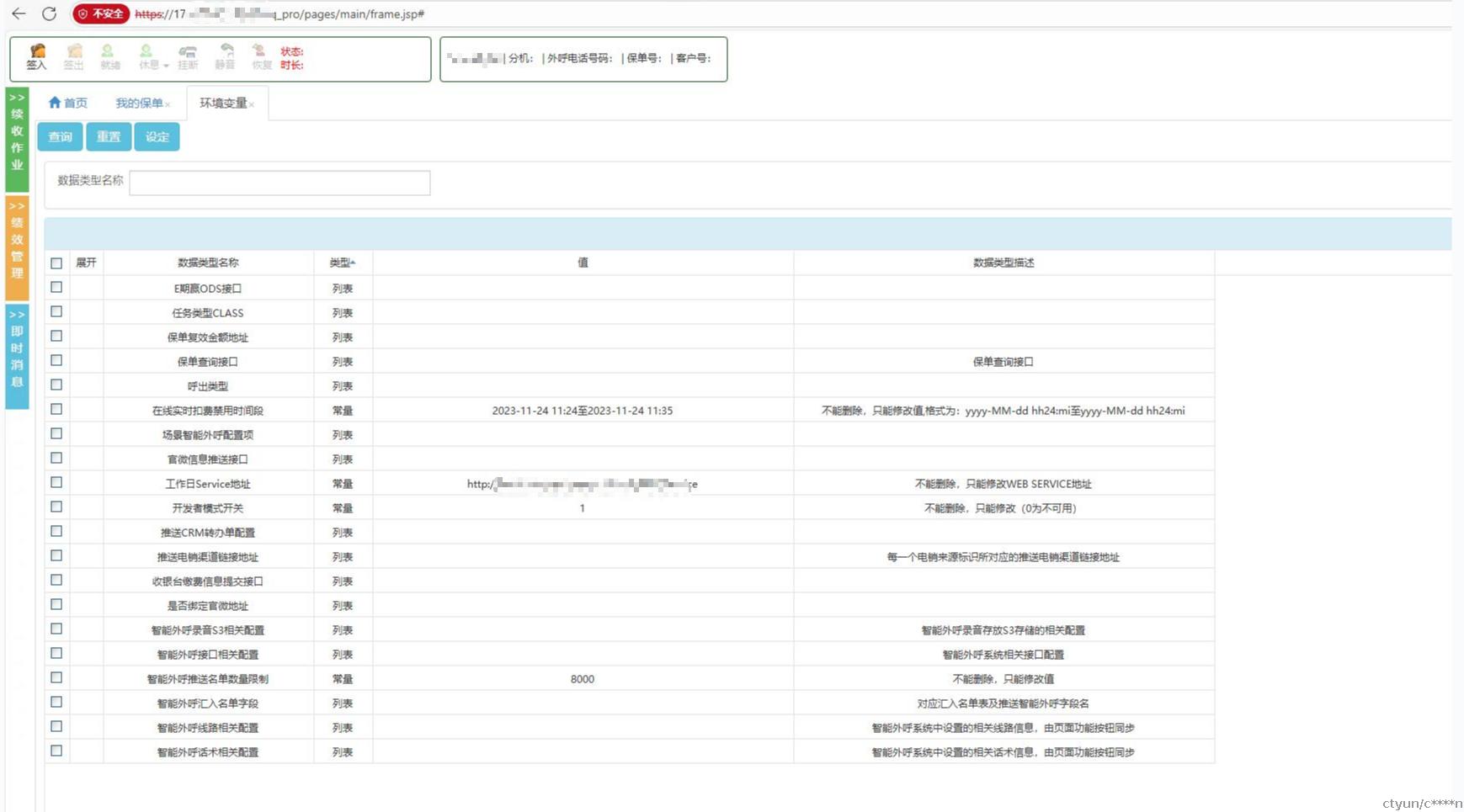1464x812 pixels.
Task: Click the 工作日Service地址 name cell
Action: 208,484
